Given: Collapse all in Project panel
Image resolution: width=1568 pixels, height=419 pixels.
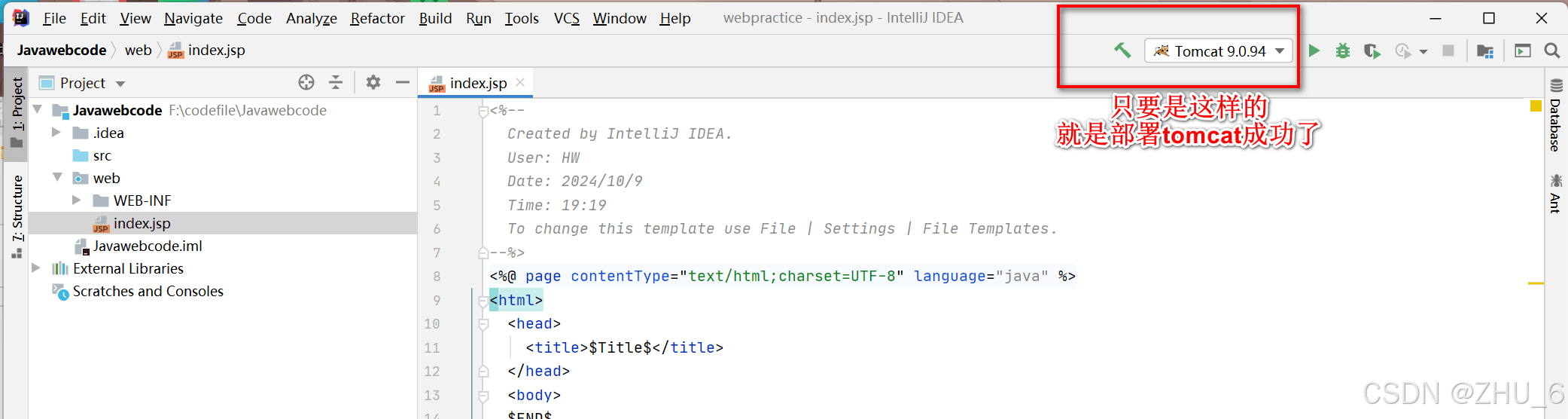Looking at the screenshot, I should [336, 83].
